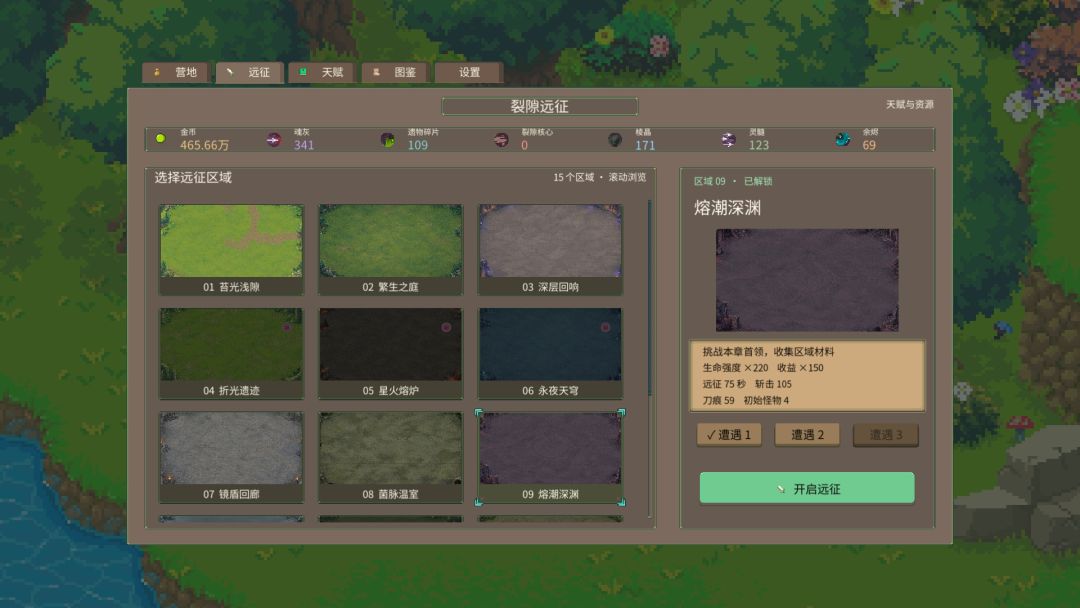
Task: Click the text 15 个区域 · 滚动浏览
Action: tap(599, 178)
